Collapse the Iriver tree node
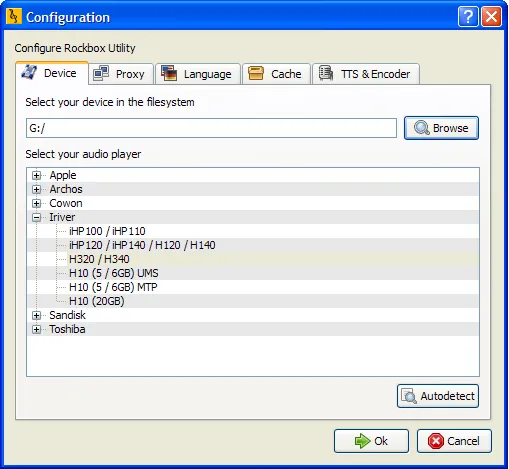 click(37, 217)
